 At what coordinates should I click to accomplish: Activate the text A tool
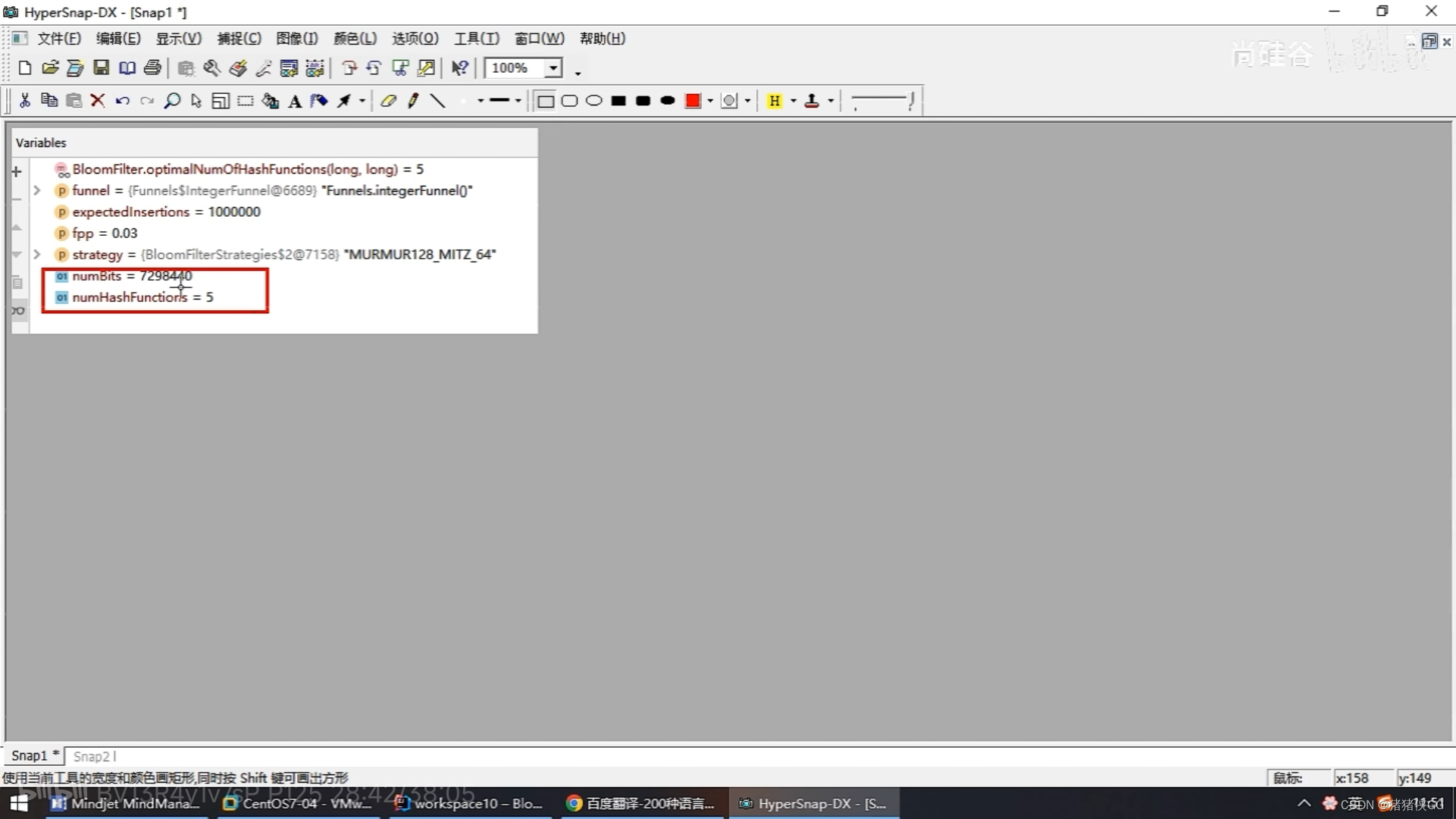click(x=295, y=101)
